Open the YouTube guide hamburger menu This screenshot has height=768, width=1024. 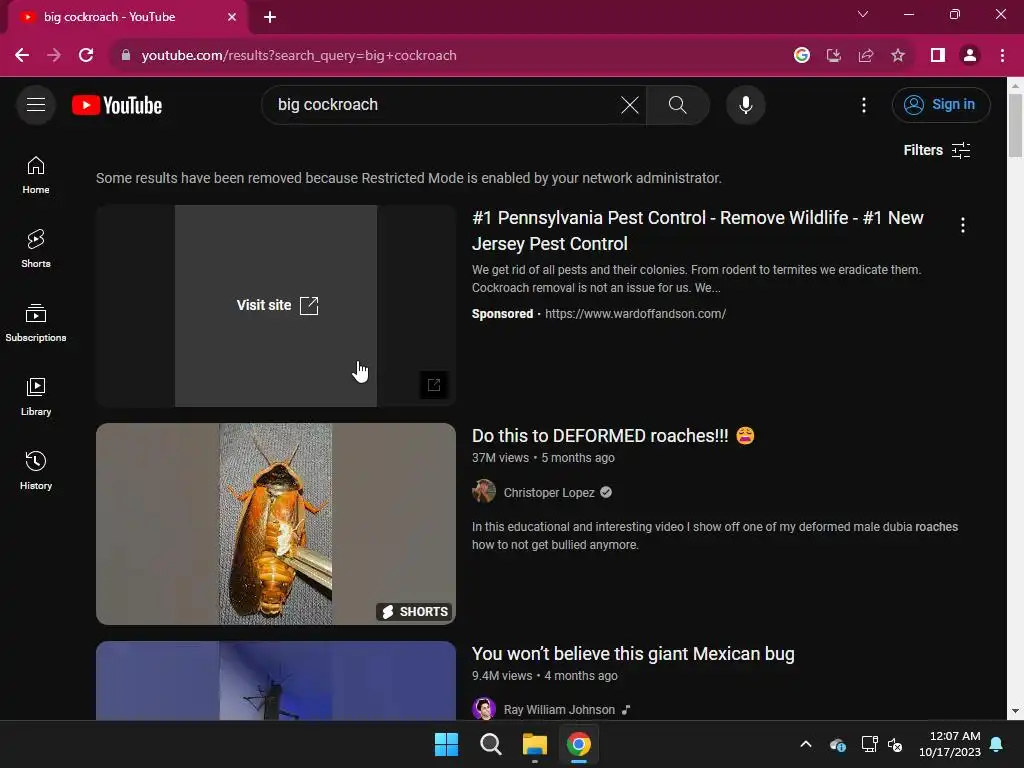point(36,104)
